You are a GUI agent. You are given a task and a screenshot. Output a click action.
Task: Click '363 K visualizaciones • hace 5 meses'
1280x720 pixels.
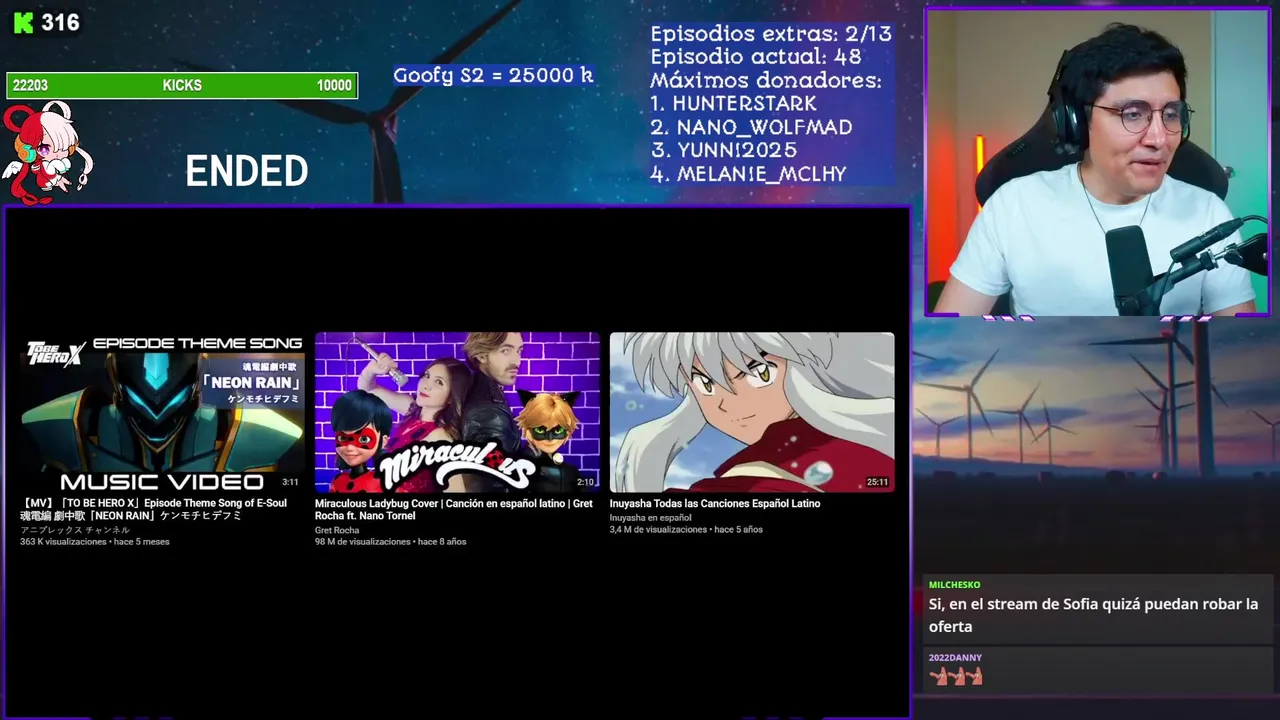95,542
